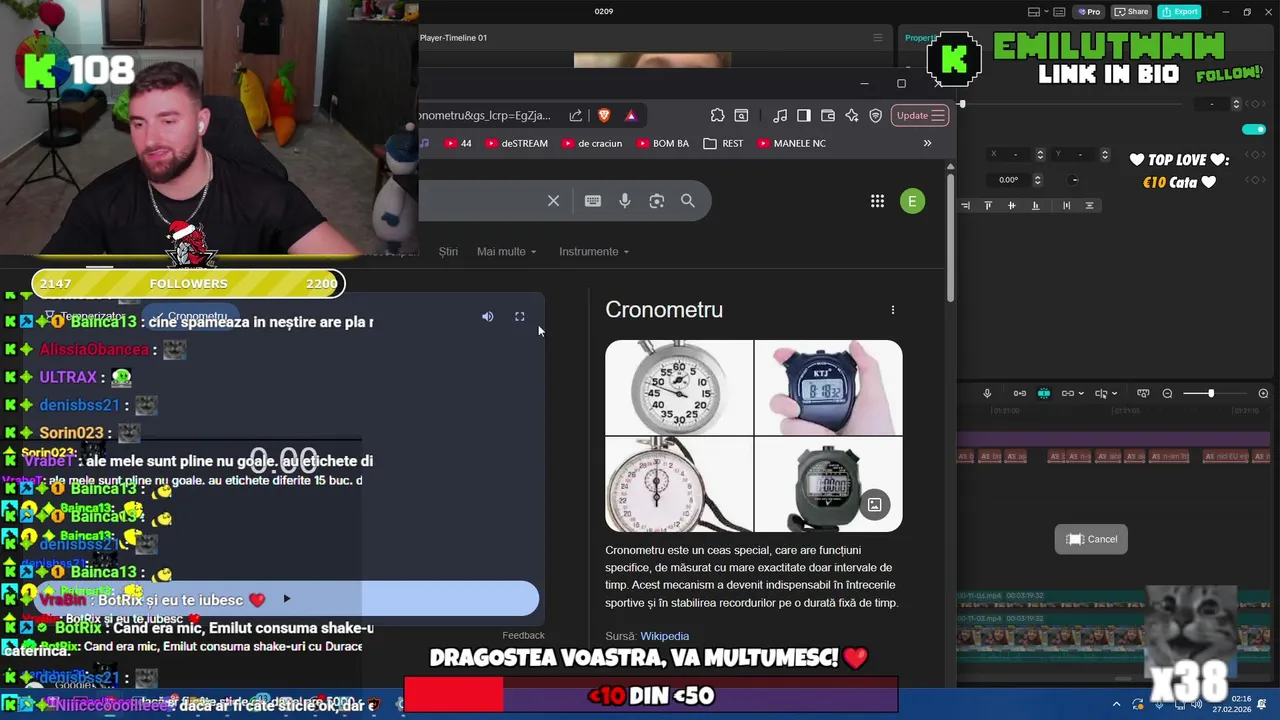Click the align top icon in Properties
The width and height of the screenshot is (1280, 720).
(988, 205)
